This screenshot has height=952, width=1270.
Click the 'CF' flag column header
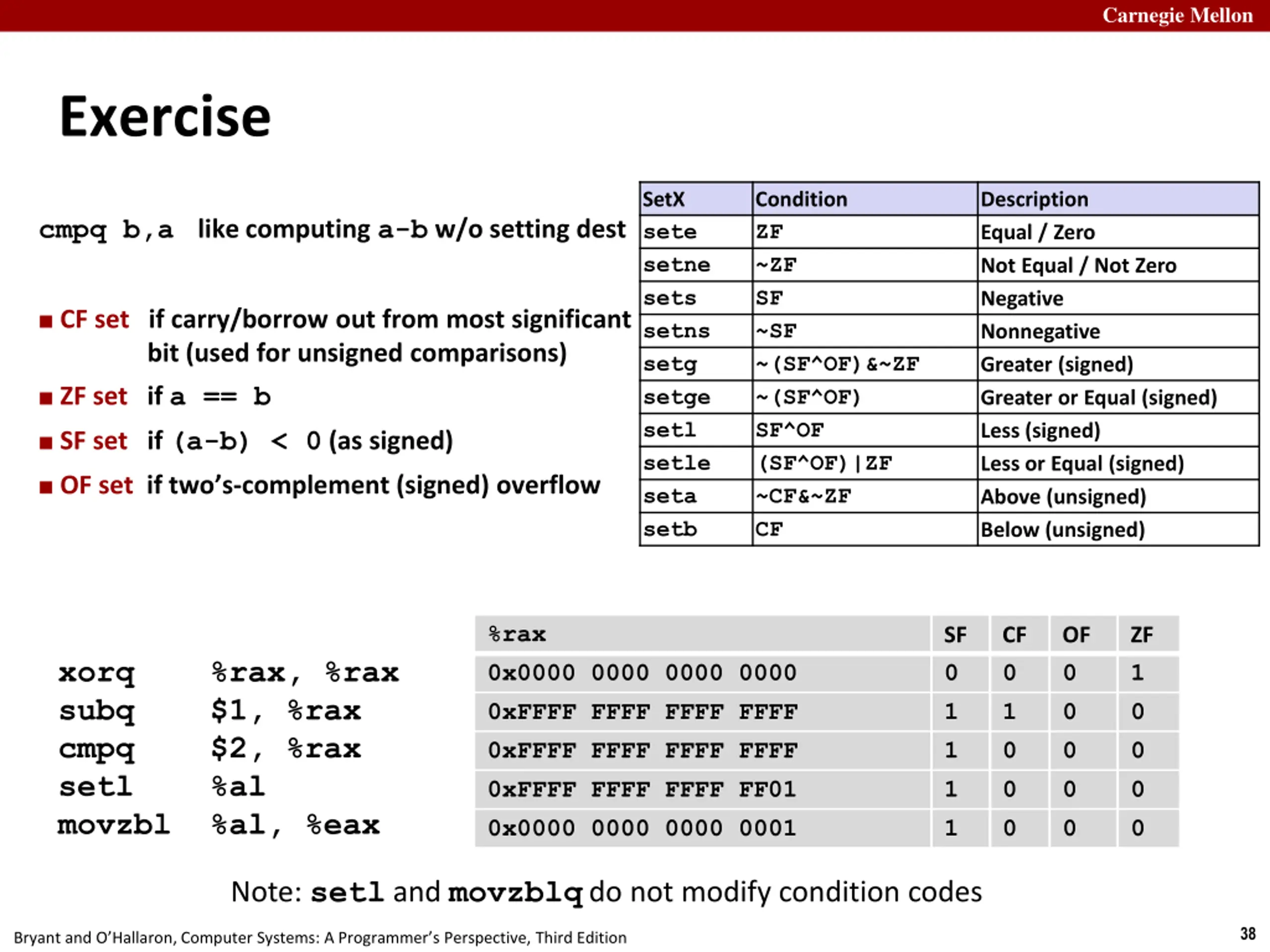(x=1019, y=634)
